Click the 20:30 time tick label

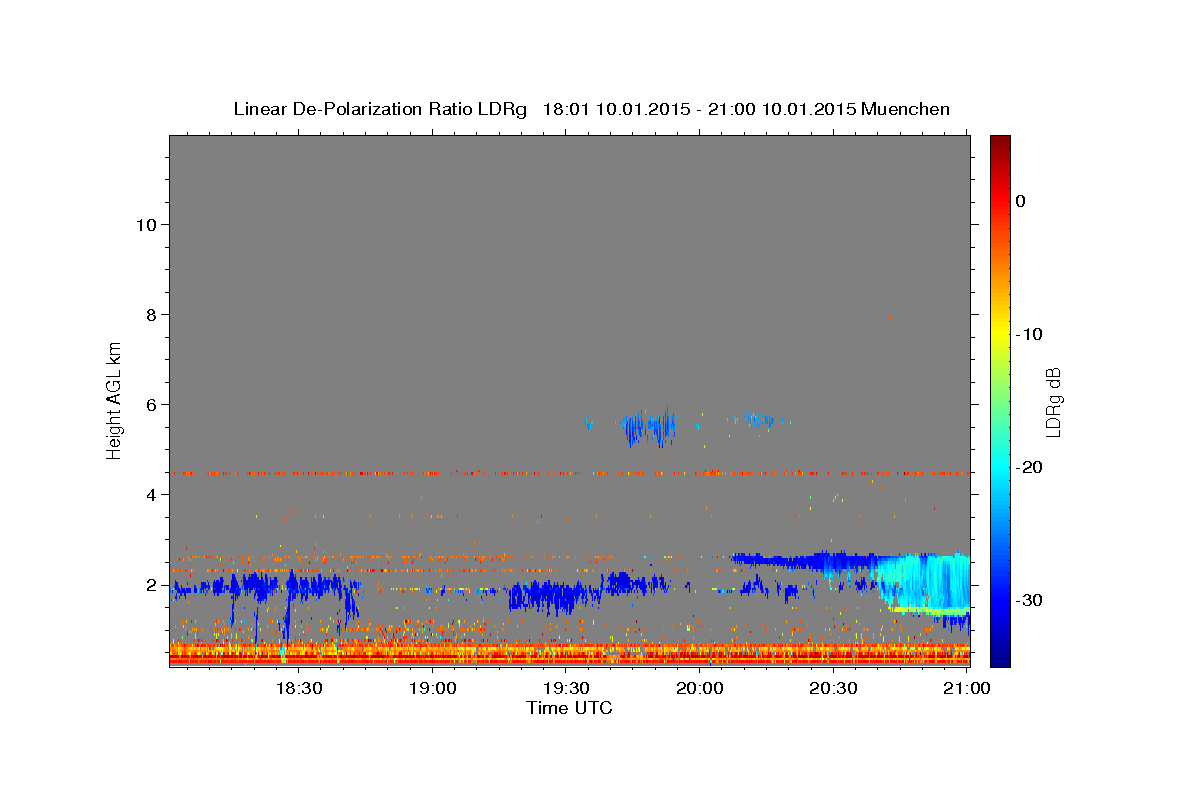(833, 689)
